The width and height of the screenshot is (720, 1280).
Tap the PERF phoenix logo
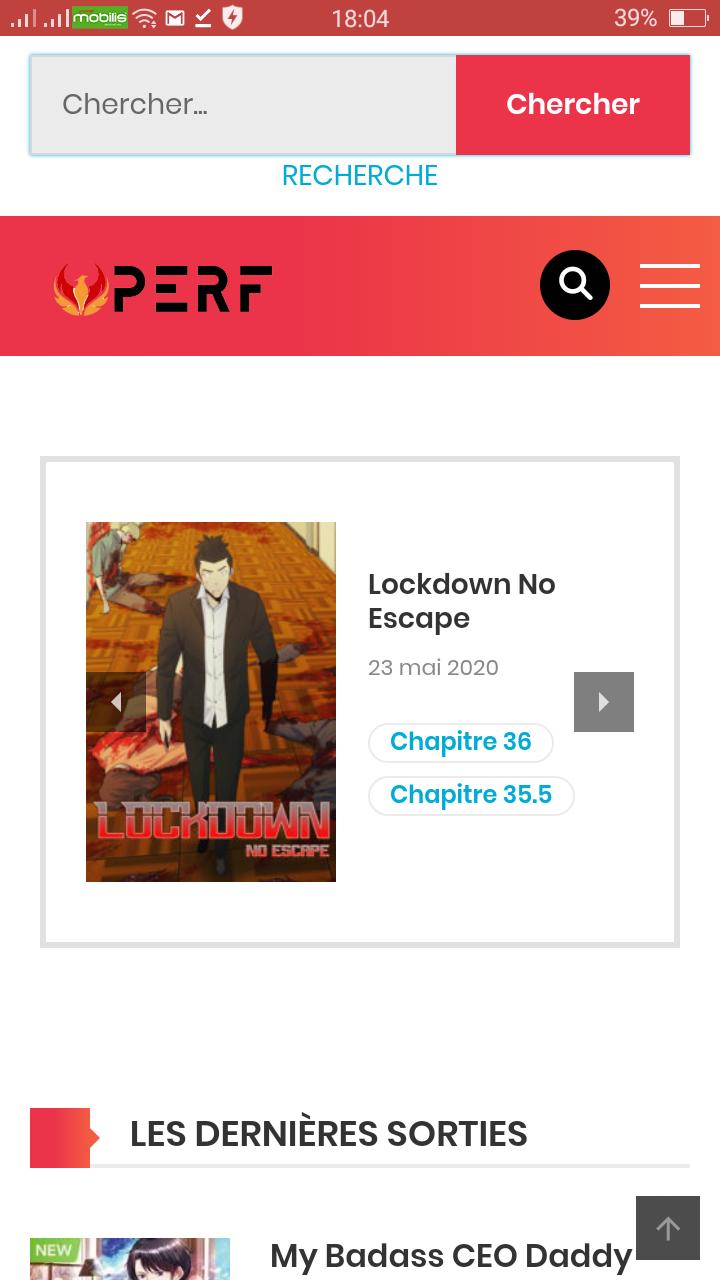coord(163,289)
